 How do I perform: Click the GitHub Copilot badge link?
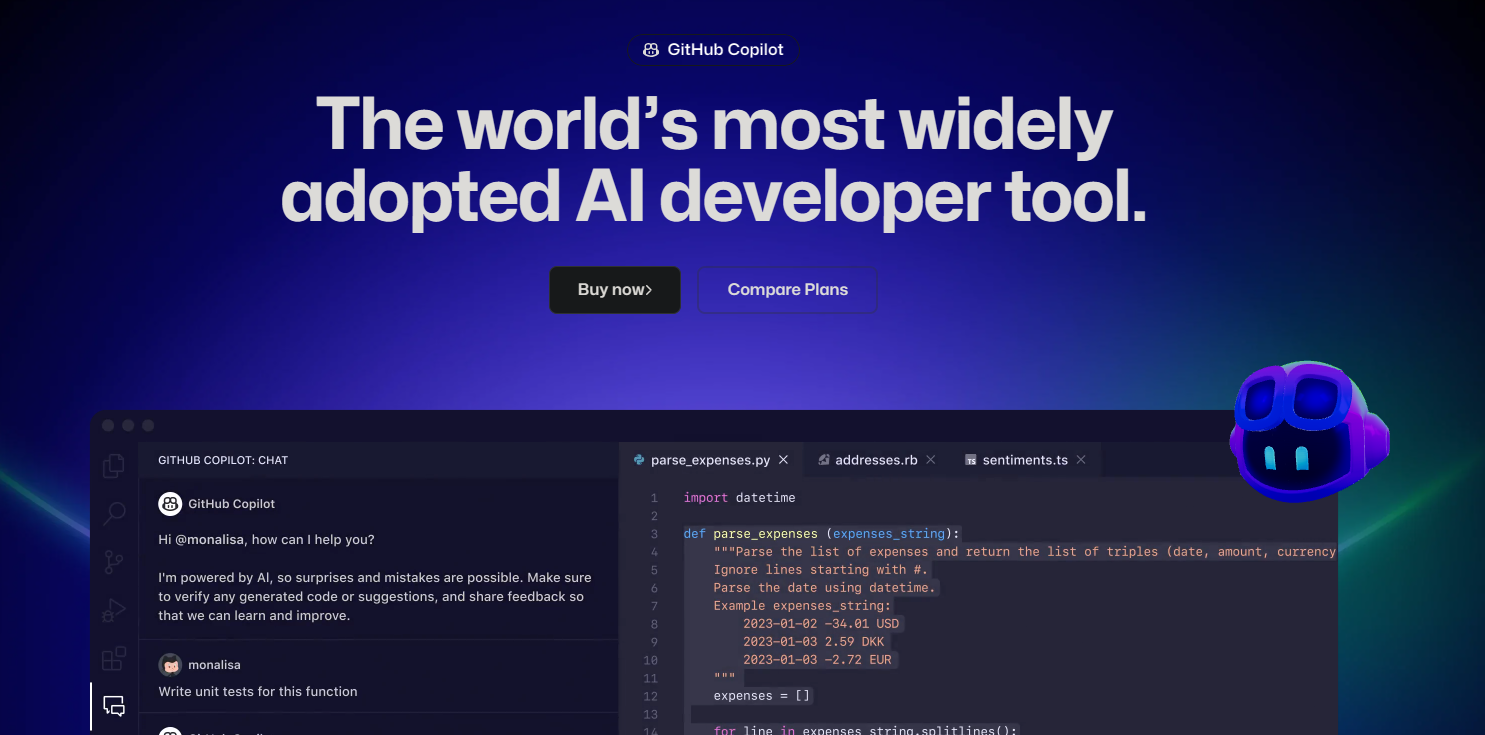click(x=713, y=50)
